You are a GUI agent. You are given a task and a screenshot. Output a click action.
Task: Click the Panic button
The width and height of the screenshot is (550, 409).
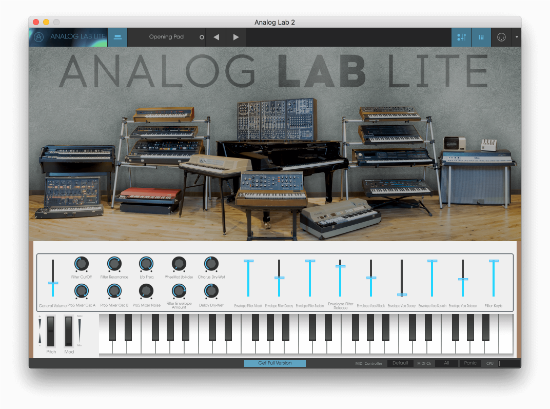click(x=470, y=363)
